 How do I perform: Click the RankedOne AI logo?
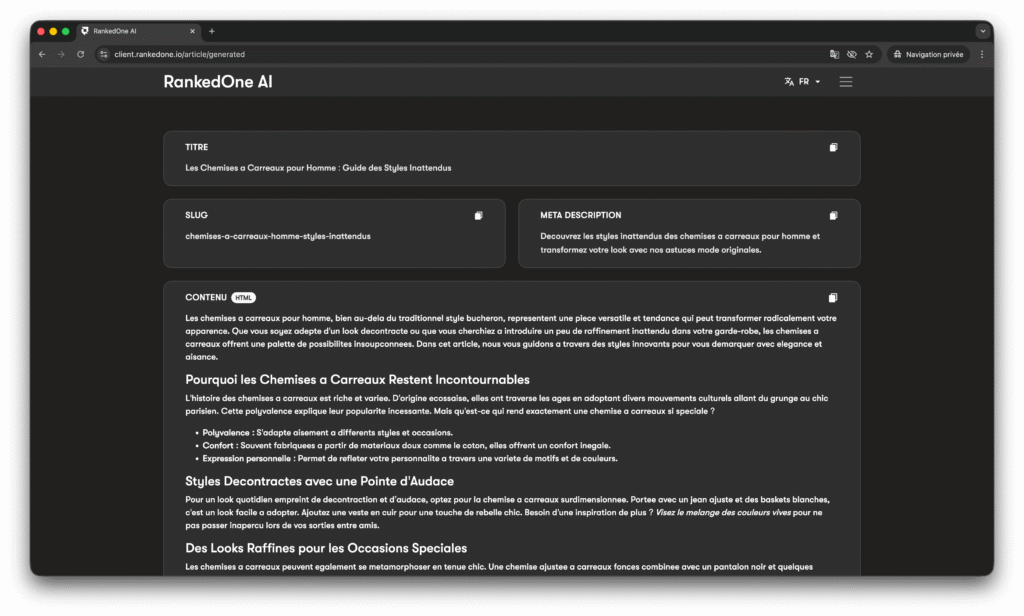tap(218, 82)
